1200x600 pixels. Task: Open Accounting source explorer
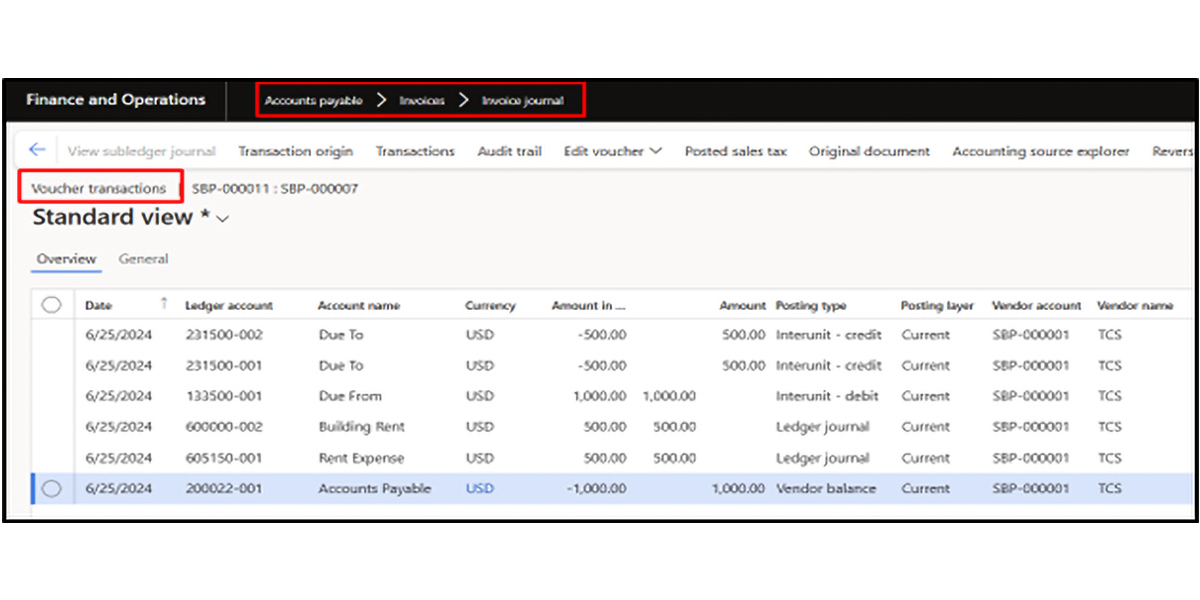pyautogui.click(x=1040, y=151)
